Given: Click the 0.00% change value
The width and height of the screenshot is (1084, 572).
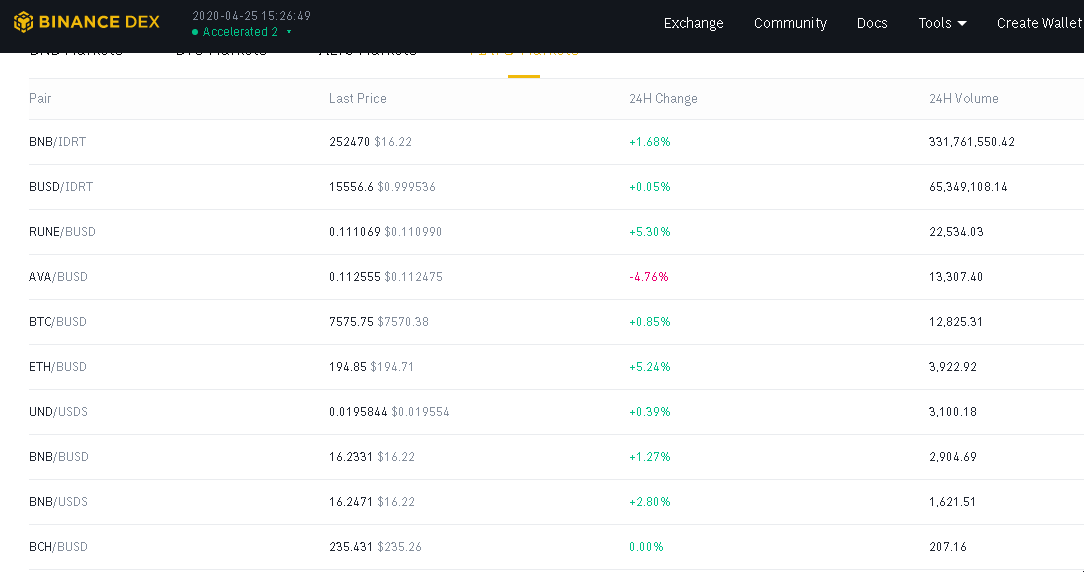Looking at the screenshot, I should click(646, 546).
